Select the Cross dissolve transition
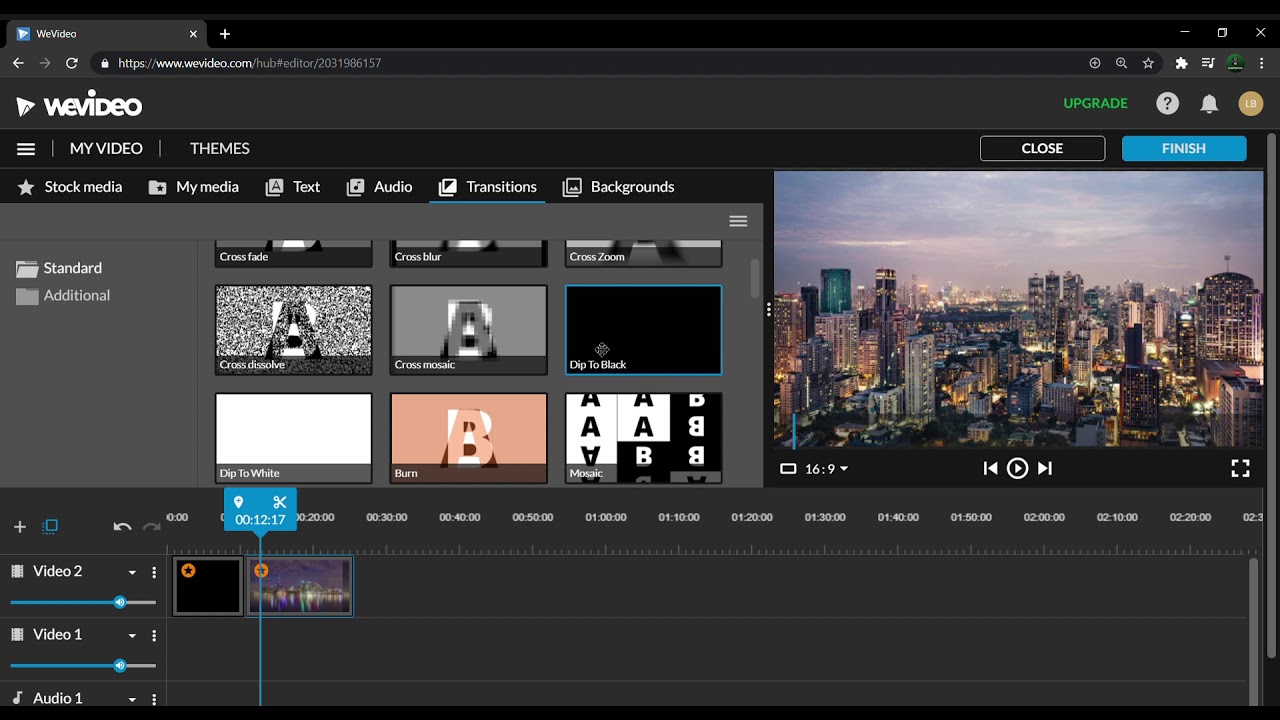Viewport: 1280px width, 720px height. pyautogui.click(x=293, y=330)
